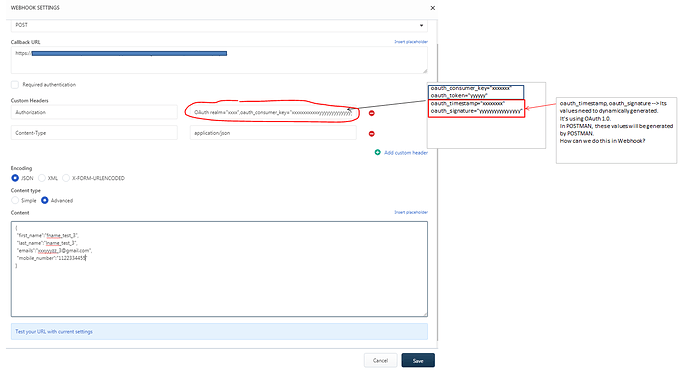Enable the Required authentication checkbox
Screen dimensions: 690x377
point(15,84)
